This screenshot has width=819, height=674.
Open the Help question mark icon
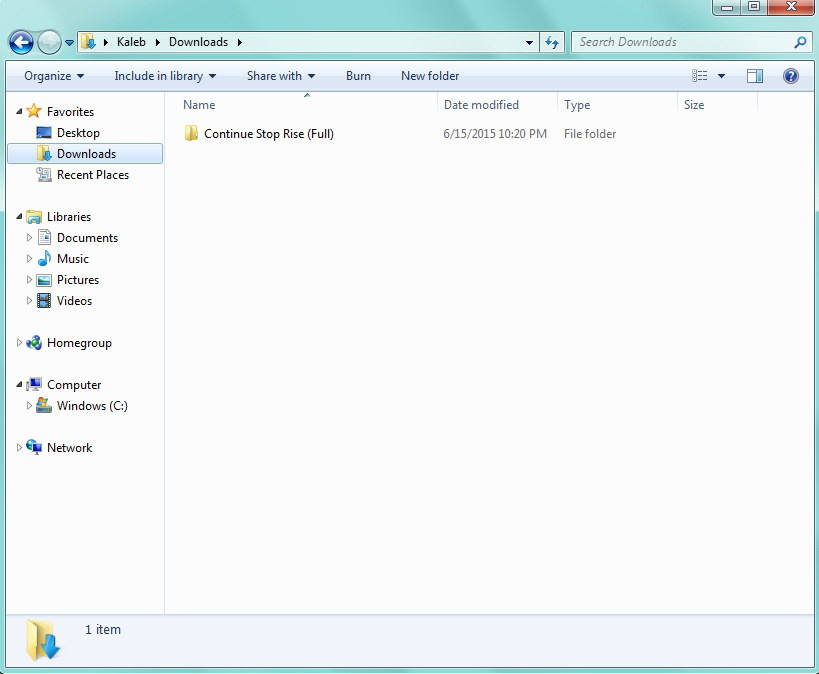click(x=790, y=76)
